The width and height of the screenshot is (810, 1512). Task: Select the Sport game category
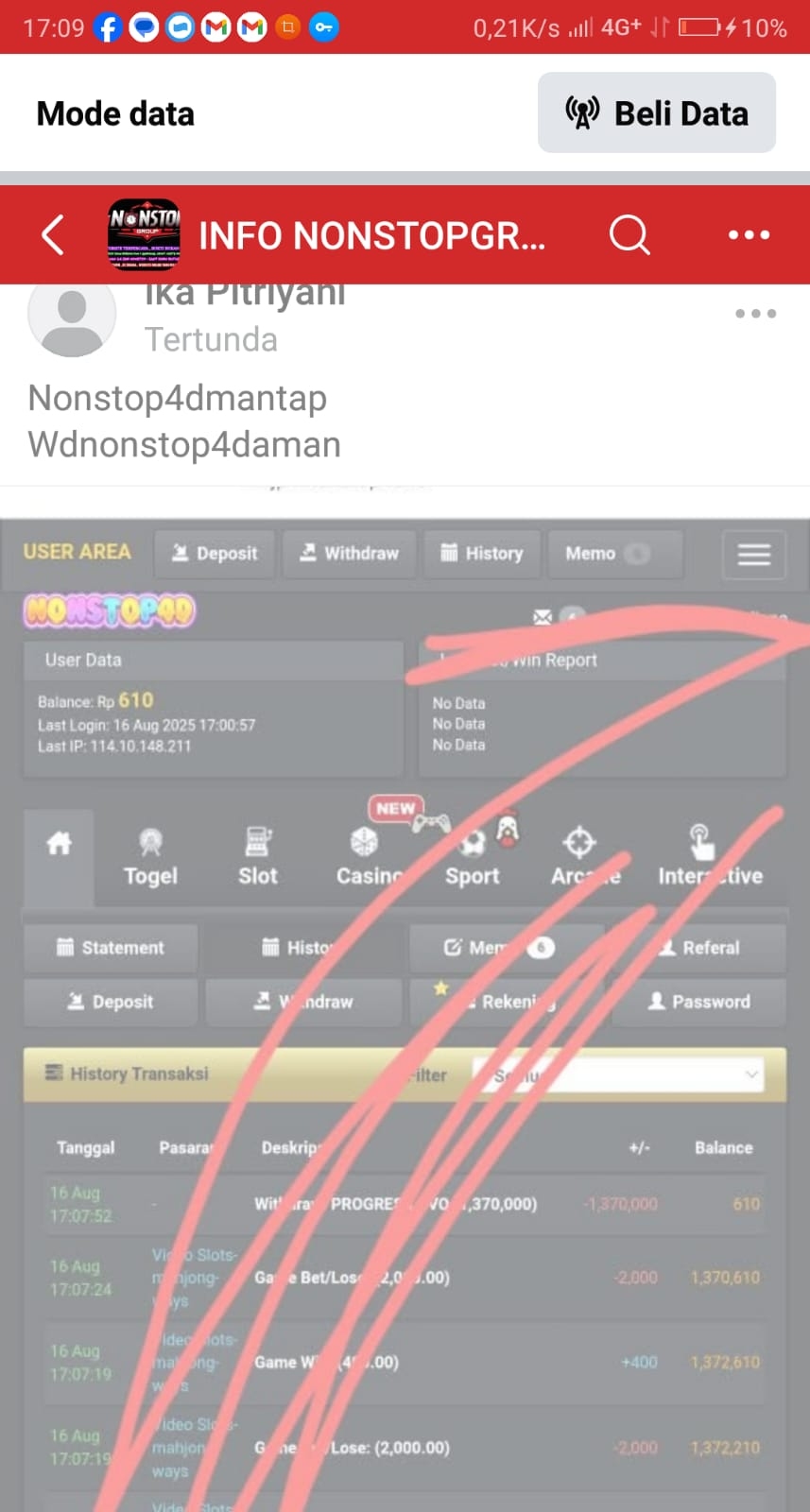(472, 857)
